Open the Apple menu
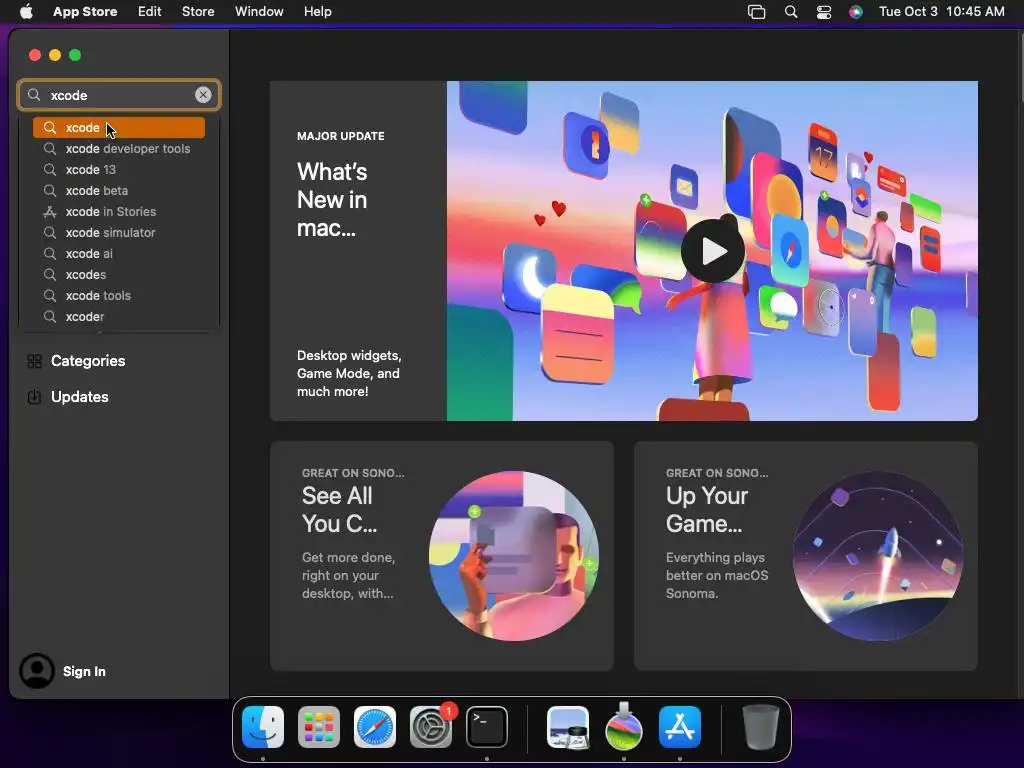1024x768 pixels. [26, 12]
